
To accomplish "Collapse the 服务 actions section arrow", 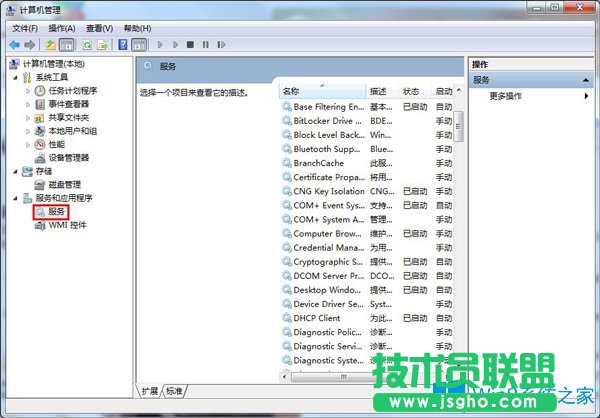I will (585, 80).
